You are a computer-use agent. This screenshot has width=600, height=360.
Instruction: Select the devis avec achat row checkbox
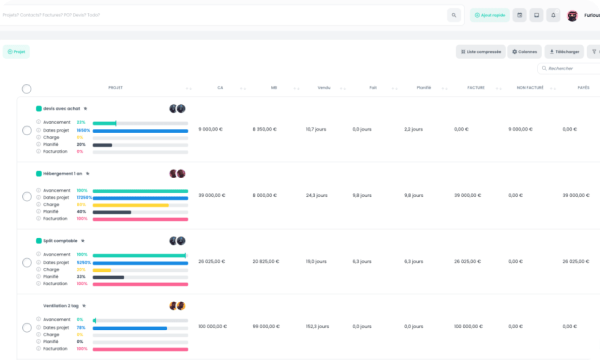27,130
